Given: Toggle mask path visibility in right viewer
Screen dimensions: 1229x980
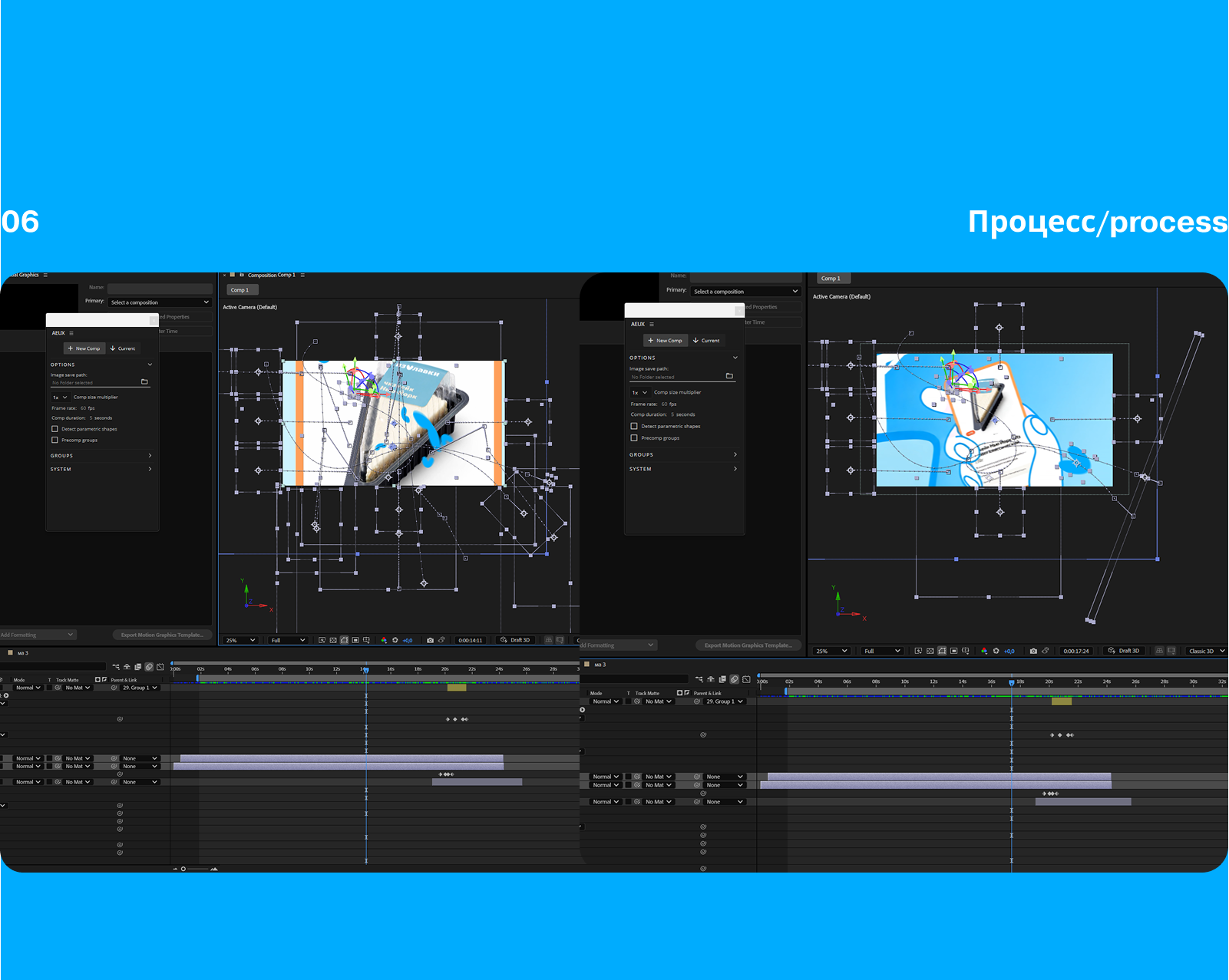Looking at the screenshot, I should coord(942,651).
